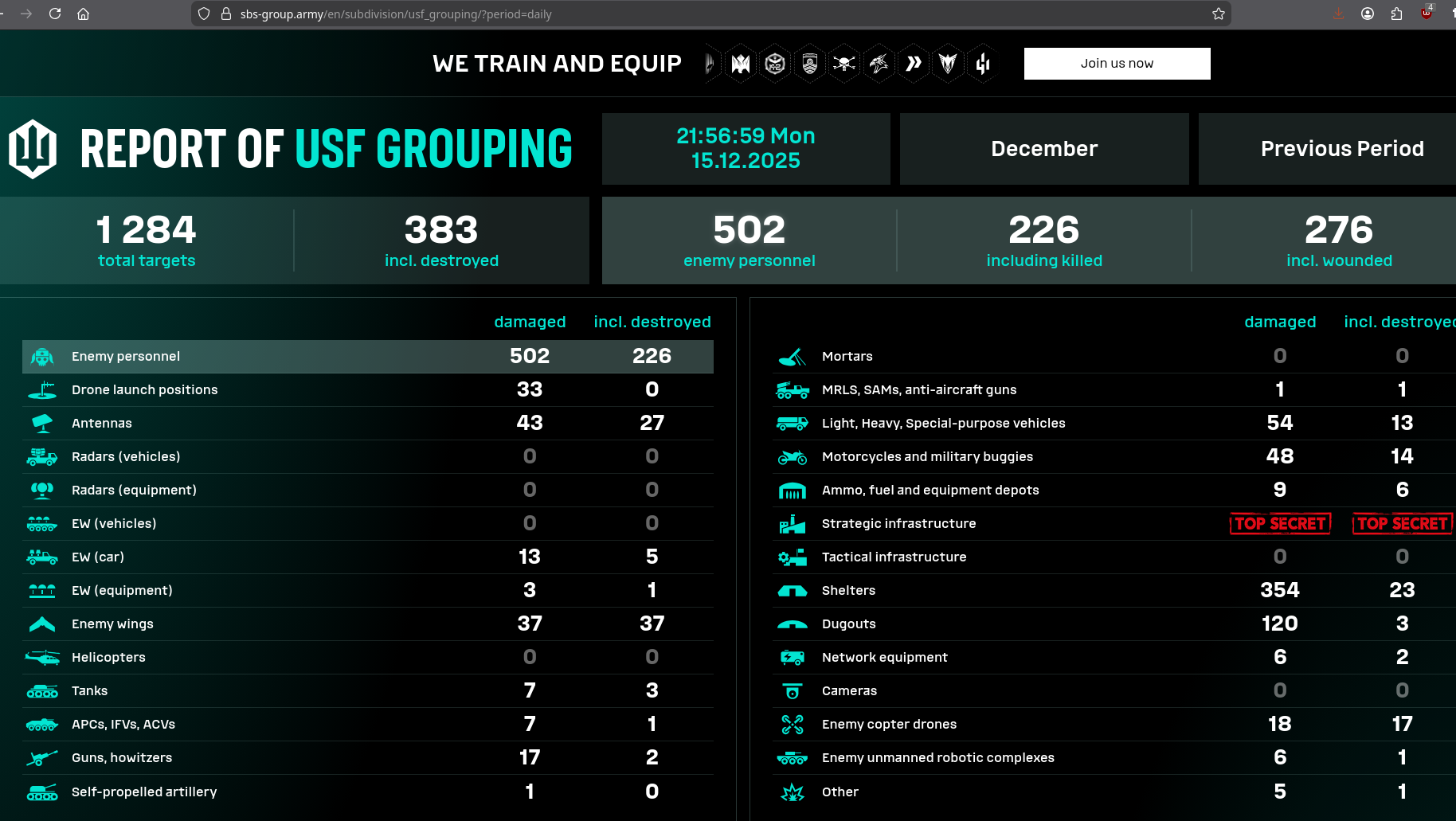Click the Motorcycles and military buggies icon

(793, 457)
